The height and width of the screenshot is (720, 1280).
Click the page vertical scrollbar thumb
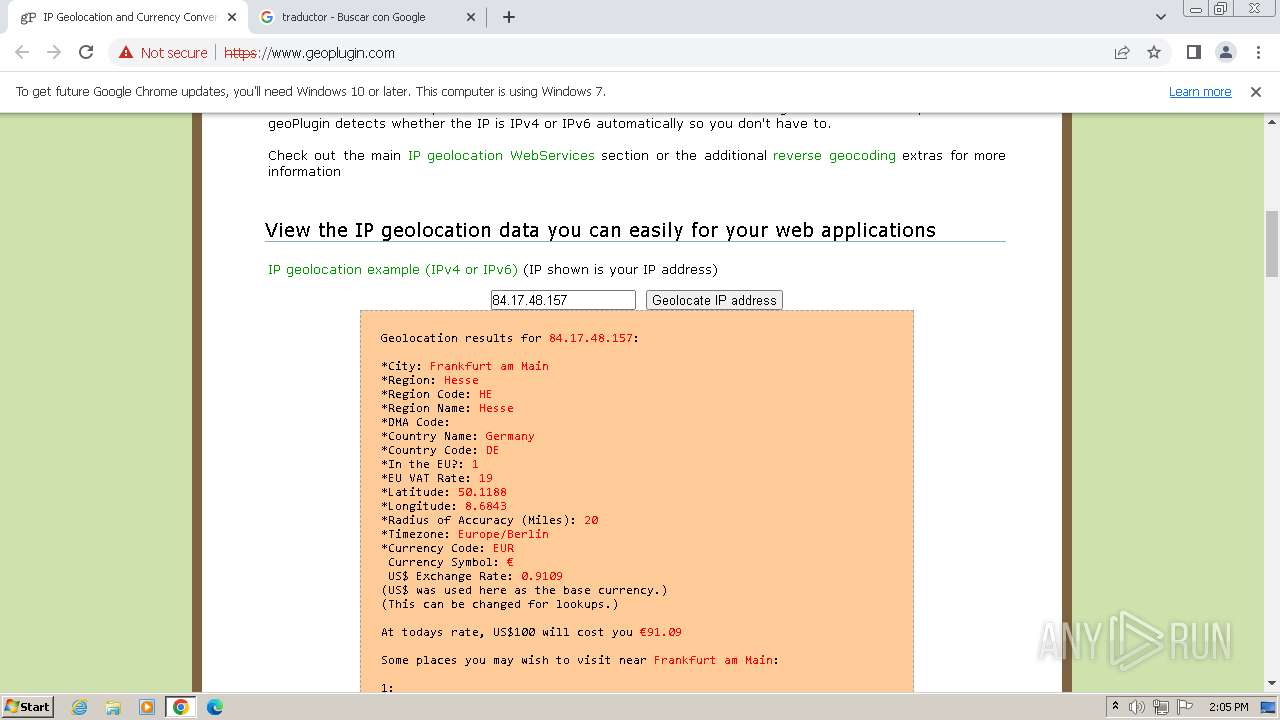(1272, 243)
